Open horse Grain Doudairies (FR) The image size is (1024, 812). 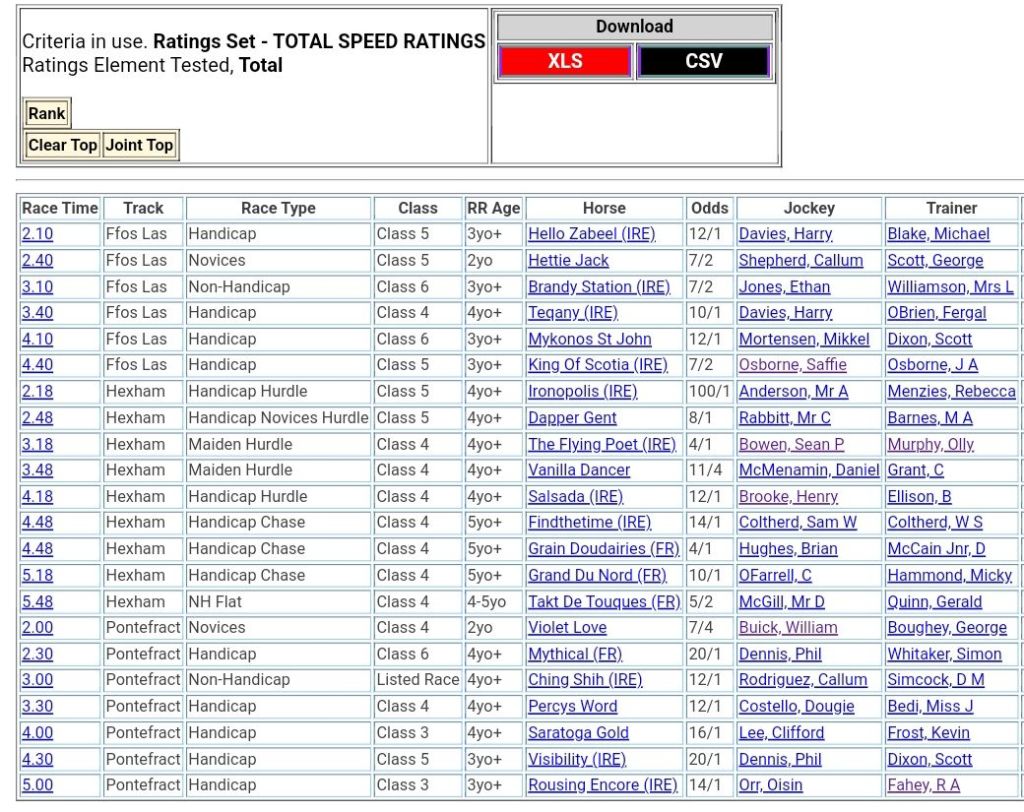tap(603, 548)
